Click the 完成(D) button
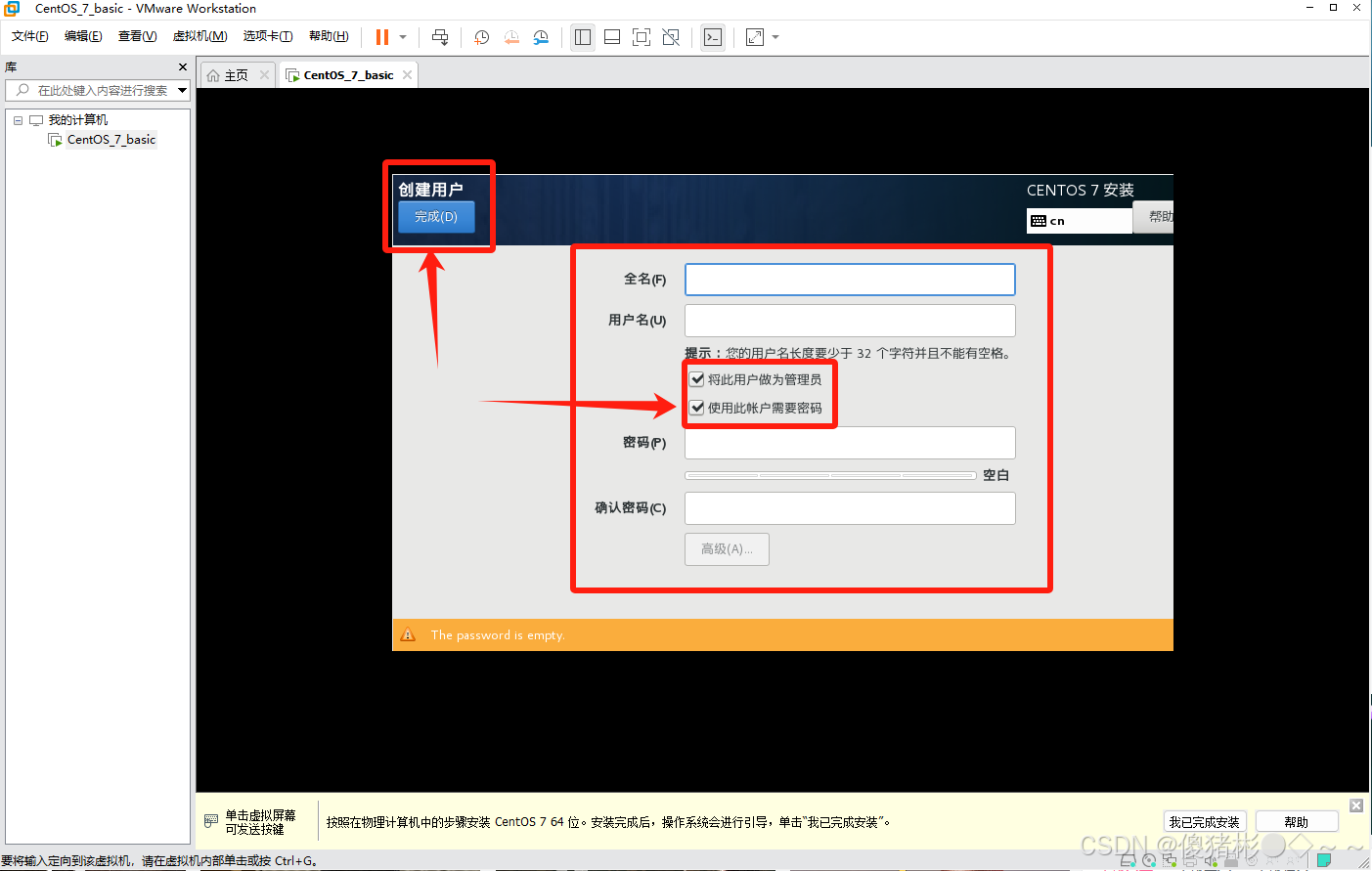 pos(436,217)
